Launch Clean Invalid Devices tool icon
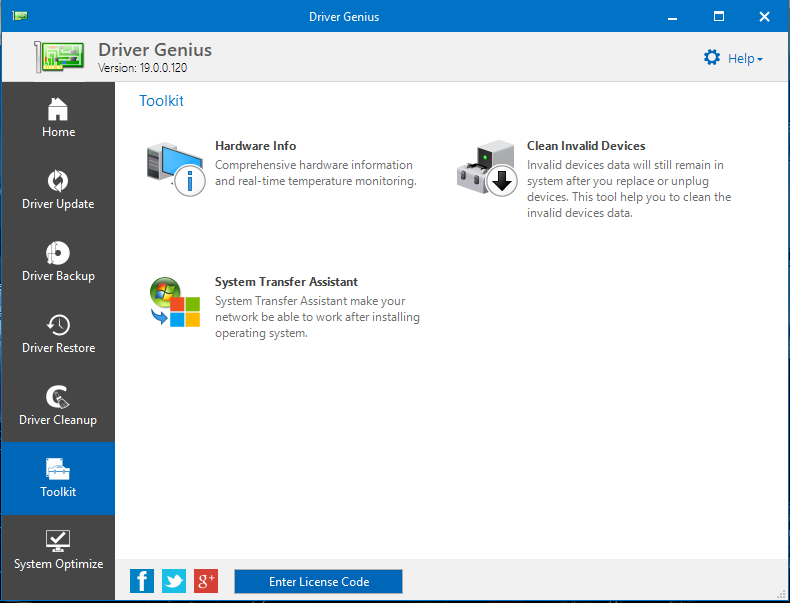 pos(487,168)
